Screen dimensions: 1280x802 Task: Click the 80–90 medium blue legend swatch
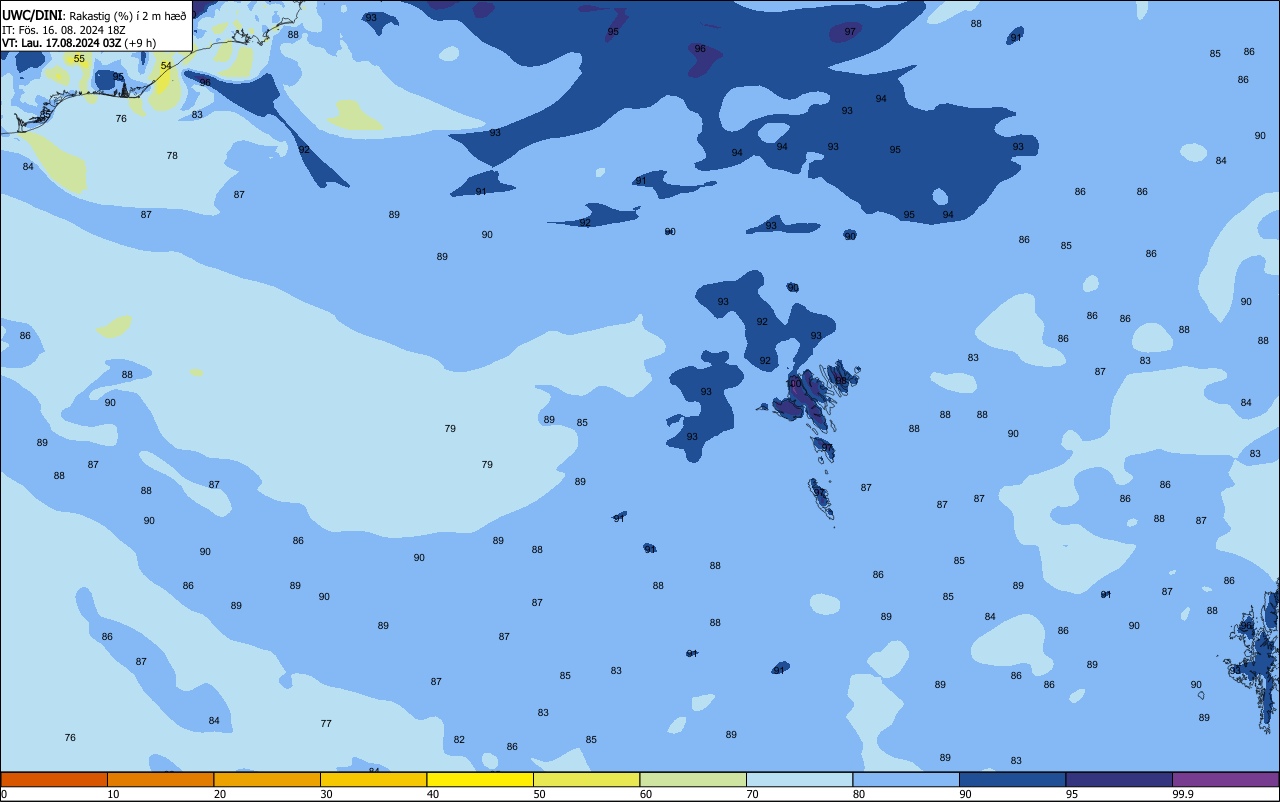906,779
